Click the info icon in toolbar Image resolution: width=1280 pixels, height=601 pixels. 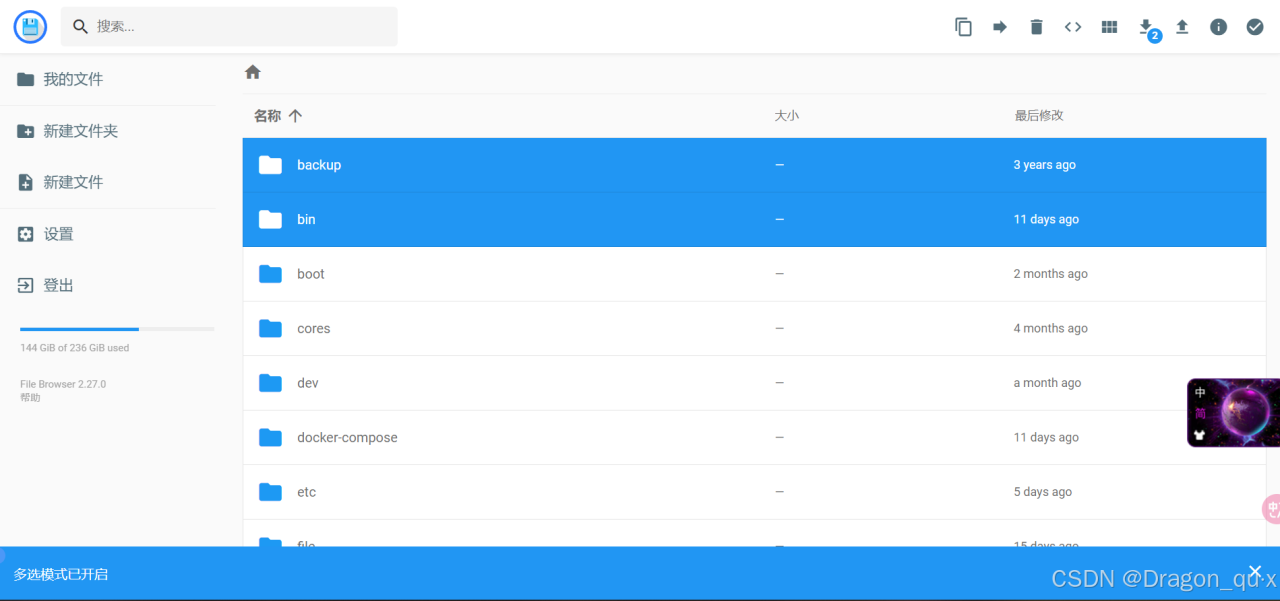pos(1218,27)
